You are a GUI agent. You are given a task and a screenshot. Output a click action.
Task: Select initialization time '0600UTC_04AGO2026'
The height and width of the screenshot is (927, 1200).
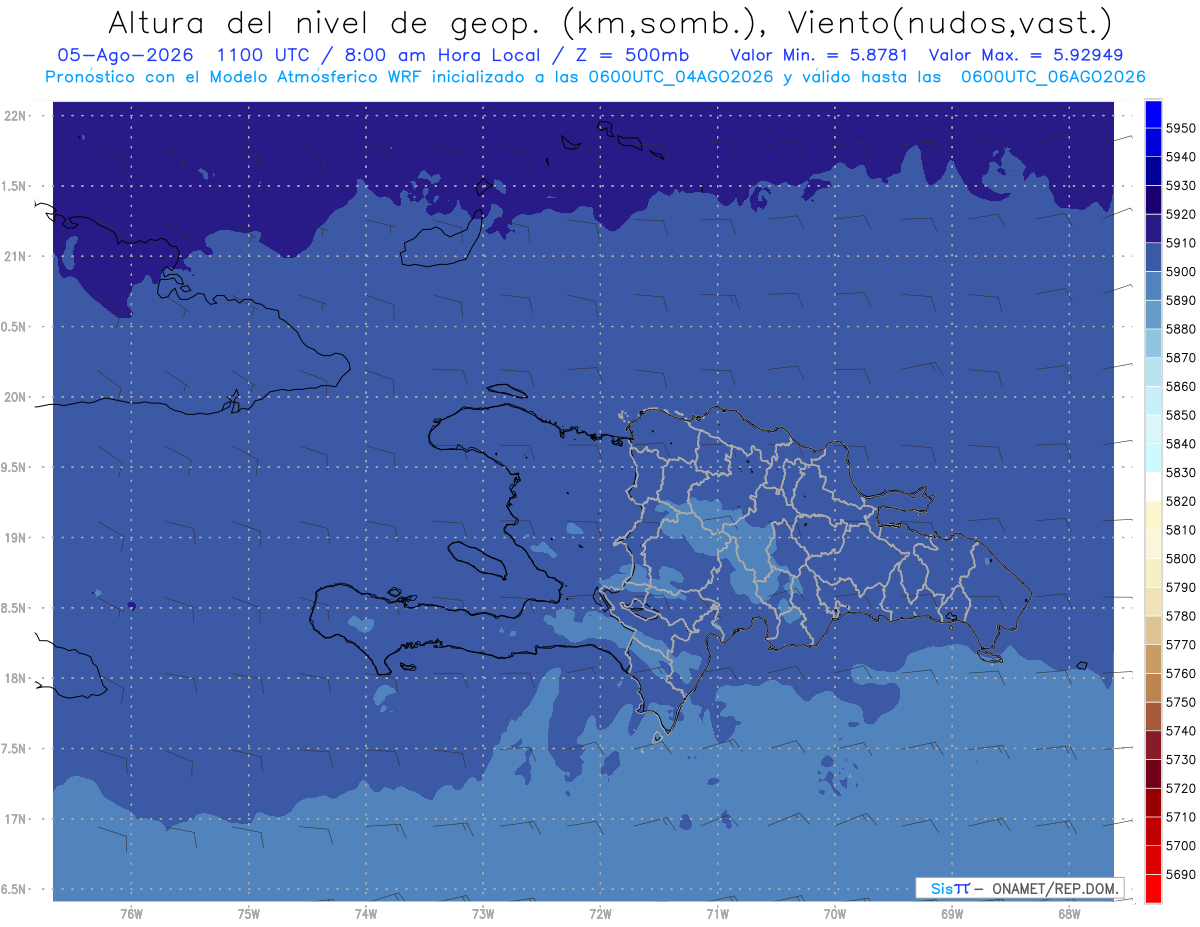point(679,76)
